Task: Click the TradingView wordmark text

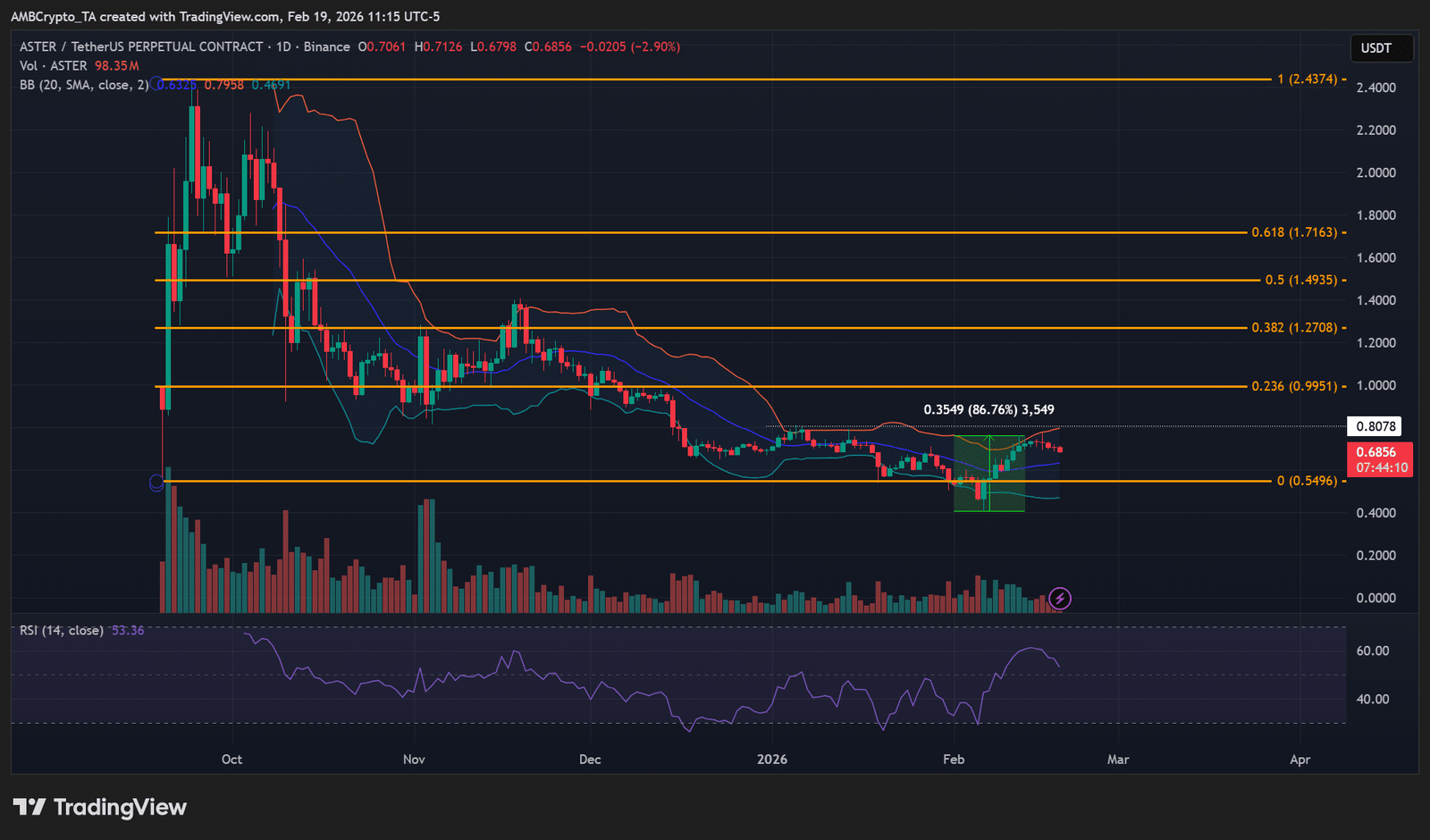Action: (x=120, y=807)
